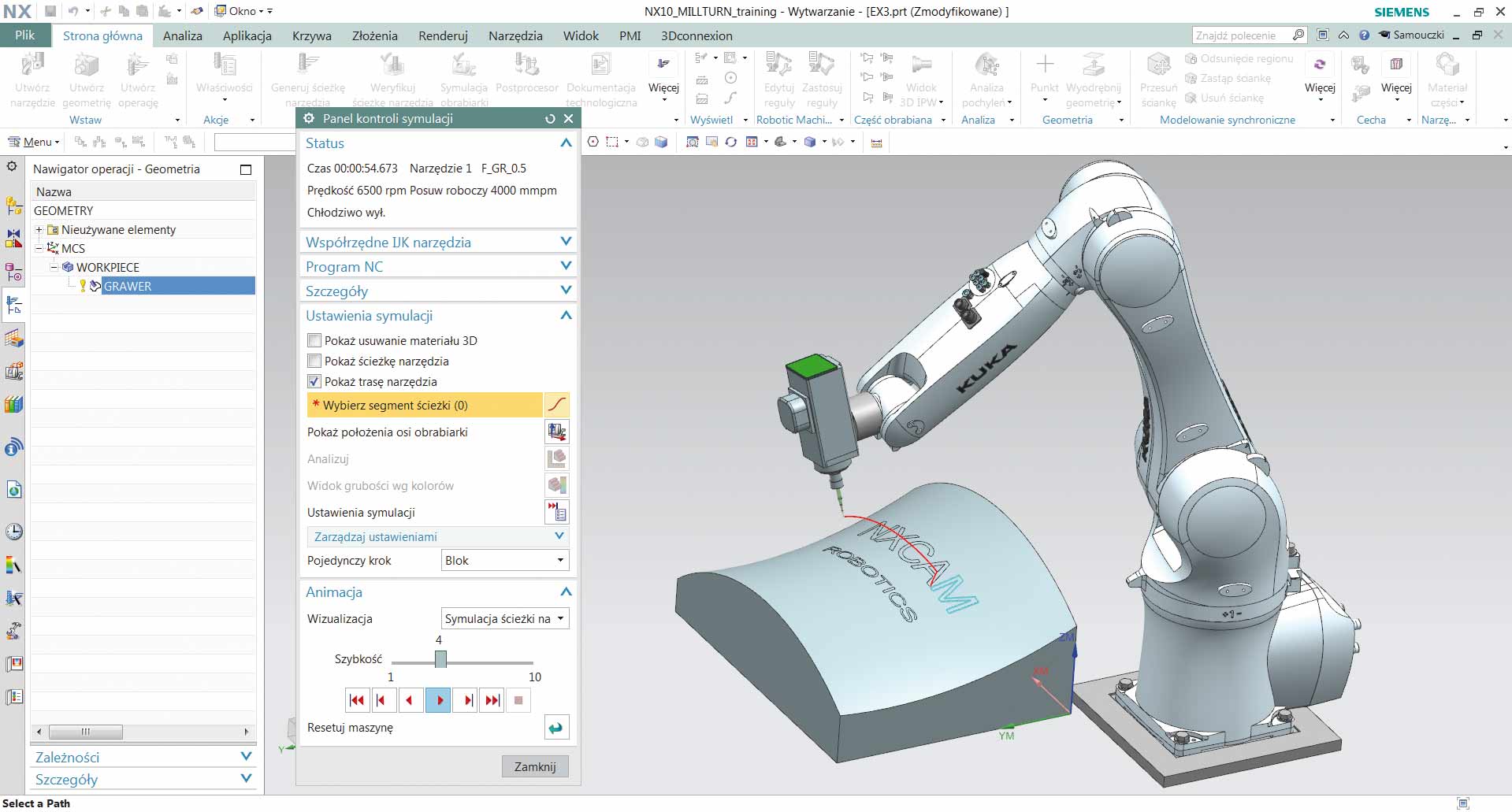Collapse the Status section

pyautogui.click(x=566, y=143)
